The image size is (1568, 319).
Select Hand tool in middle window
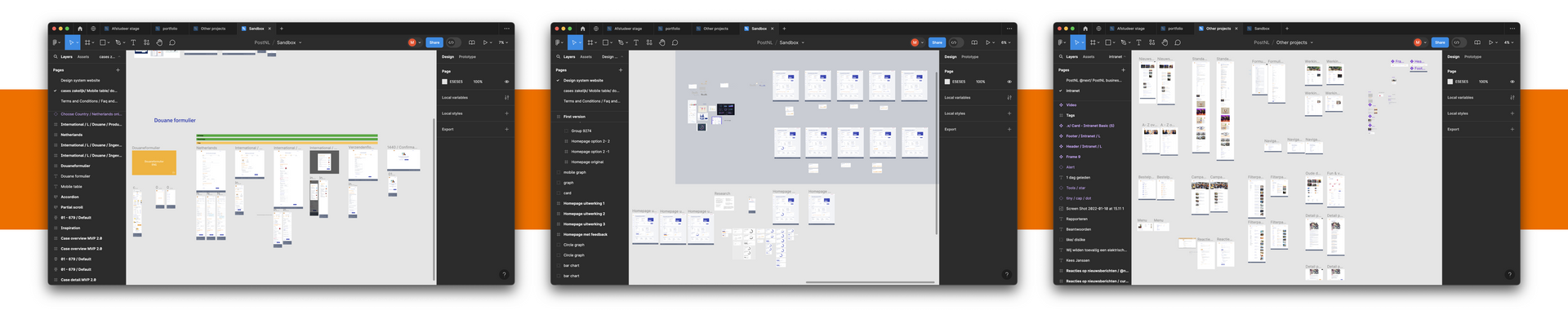coord(662,42)
